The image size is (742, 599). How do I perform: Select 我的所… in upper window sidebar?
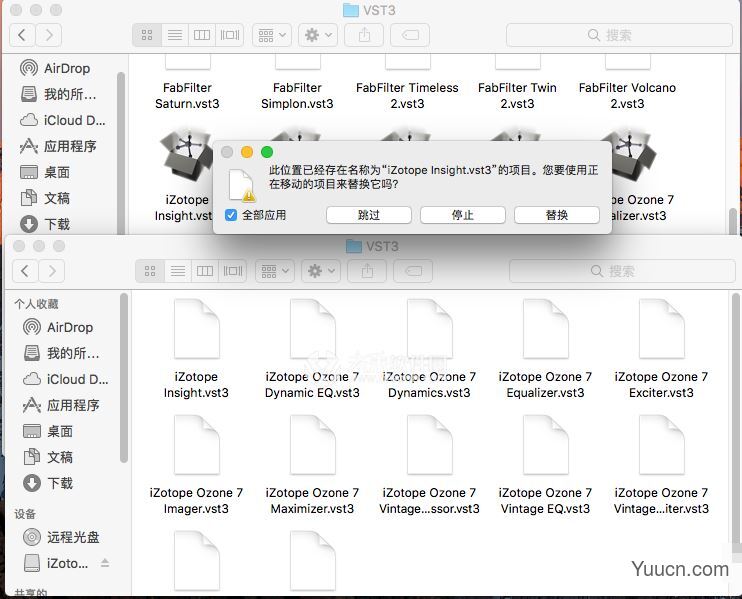click(x=58, y=94)
